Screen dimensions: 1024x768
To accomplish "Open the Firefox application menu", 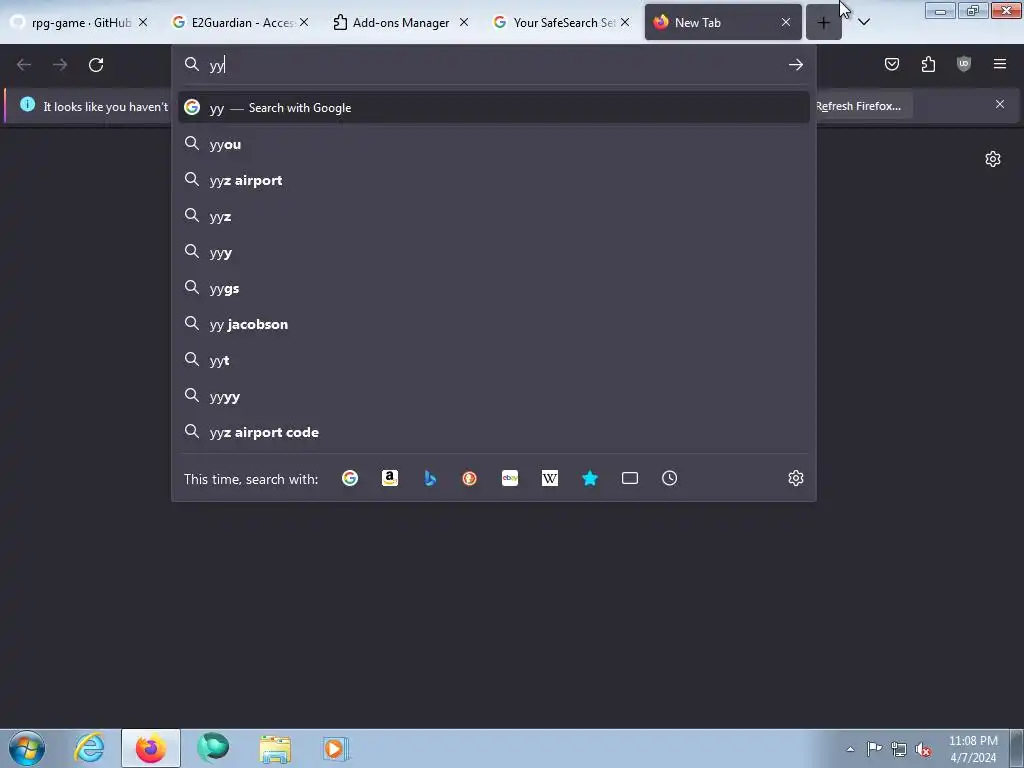I will [1000, 64].
